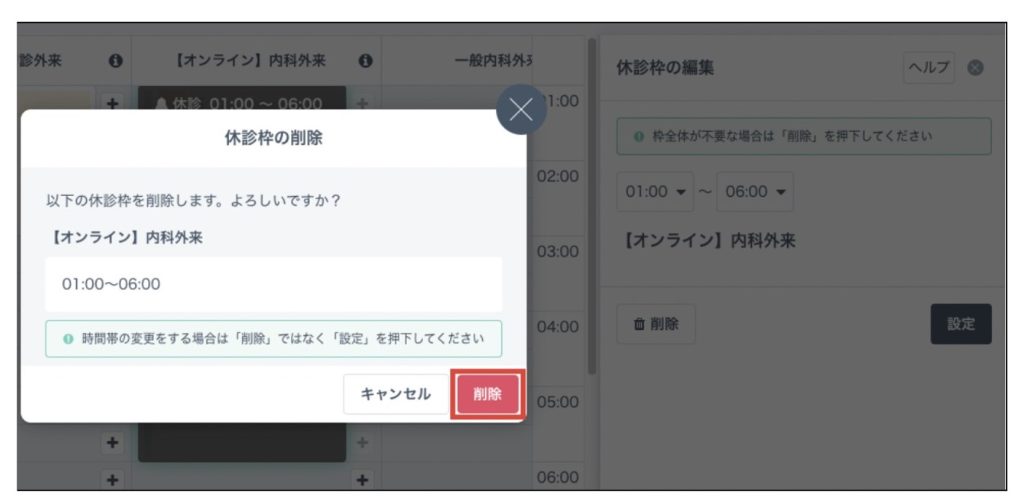The height and width of the screenshot is (497, 1024).
Task: Click the info icon next to 診外来 header
Action: 115,62
